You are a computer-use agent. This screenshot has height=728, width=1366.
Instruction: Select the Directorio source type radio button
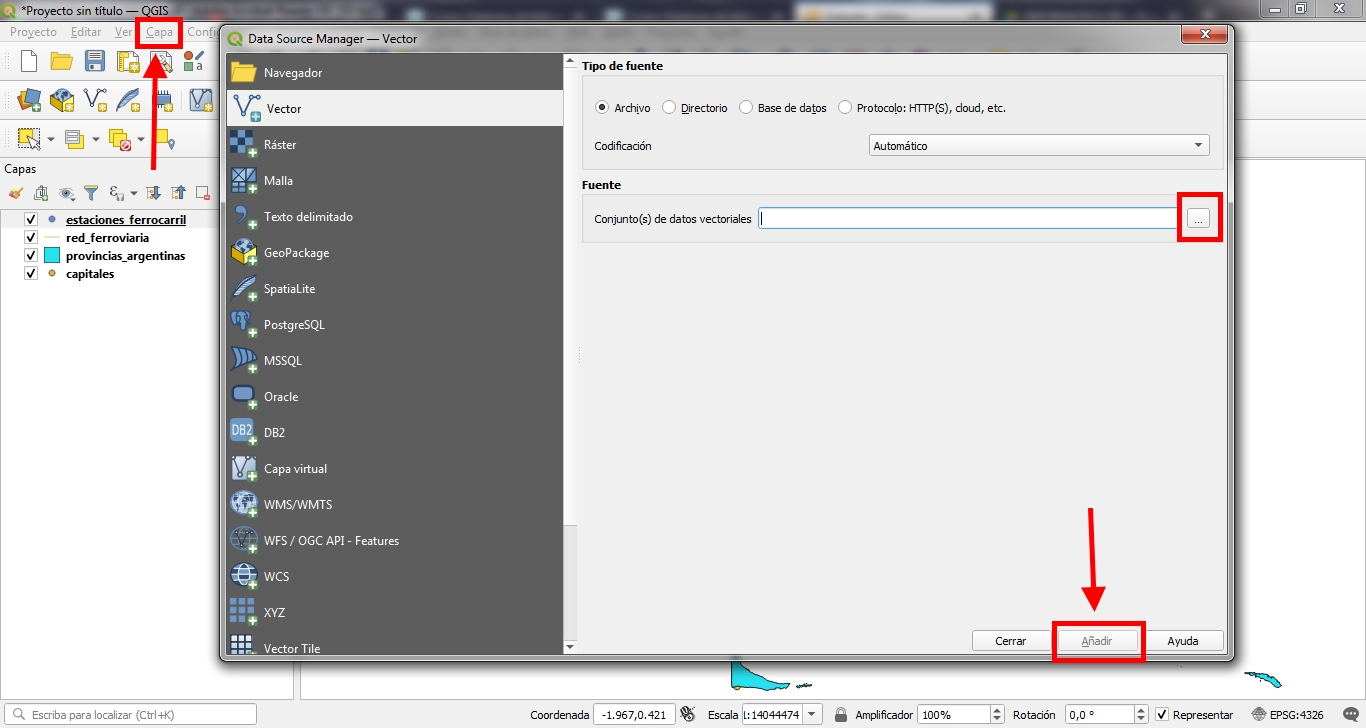(x=669, y=107)
